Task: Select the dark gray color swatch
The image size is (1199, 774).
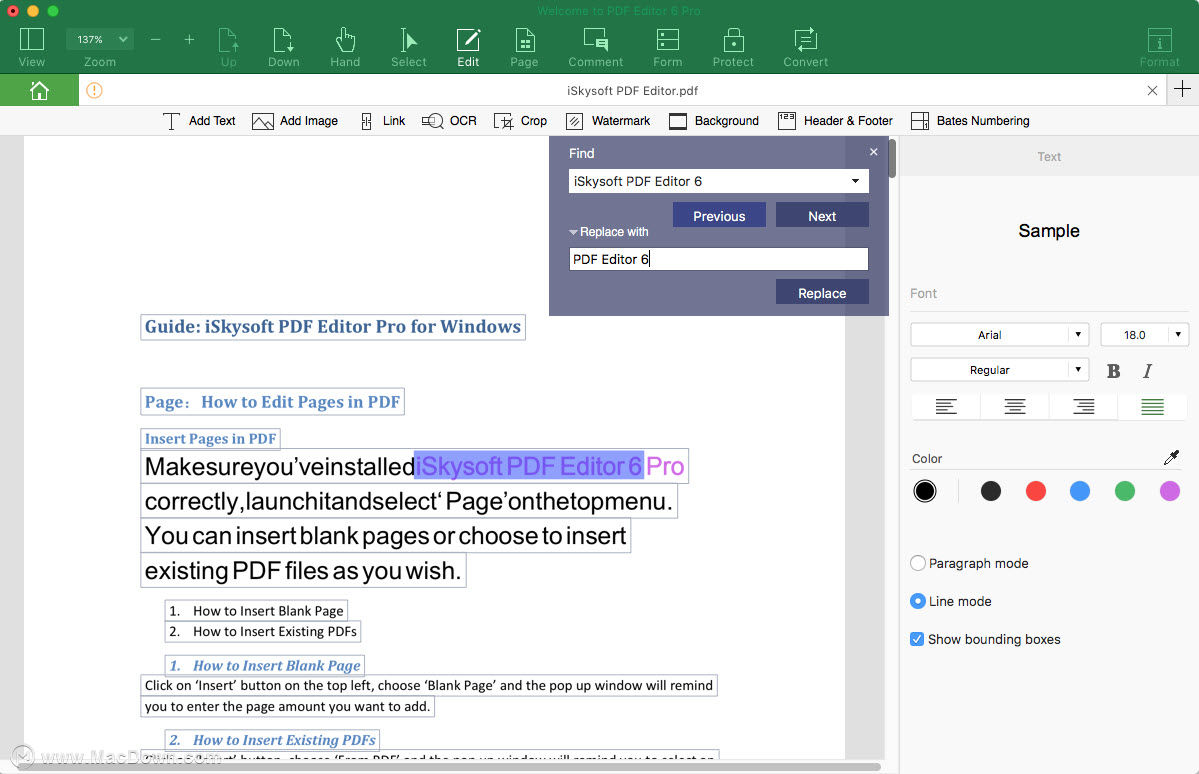Action: click(x=991, y=491)
